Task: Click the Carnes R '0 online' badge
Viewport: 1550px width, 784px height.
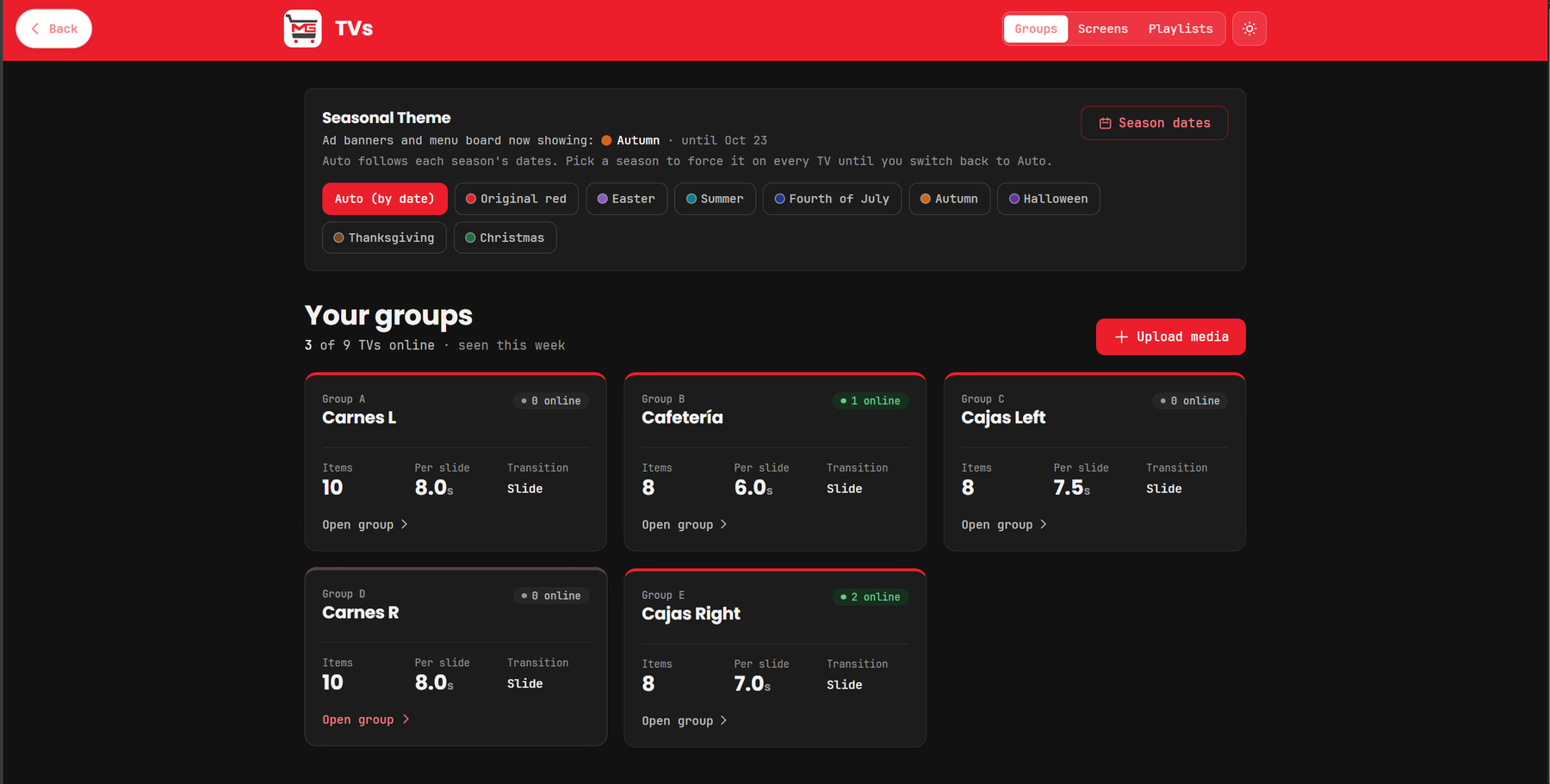Action: (551, 596)
